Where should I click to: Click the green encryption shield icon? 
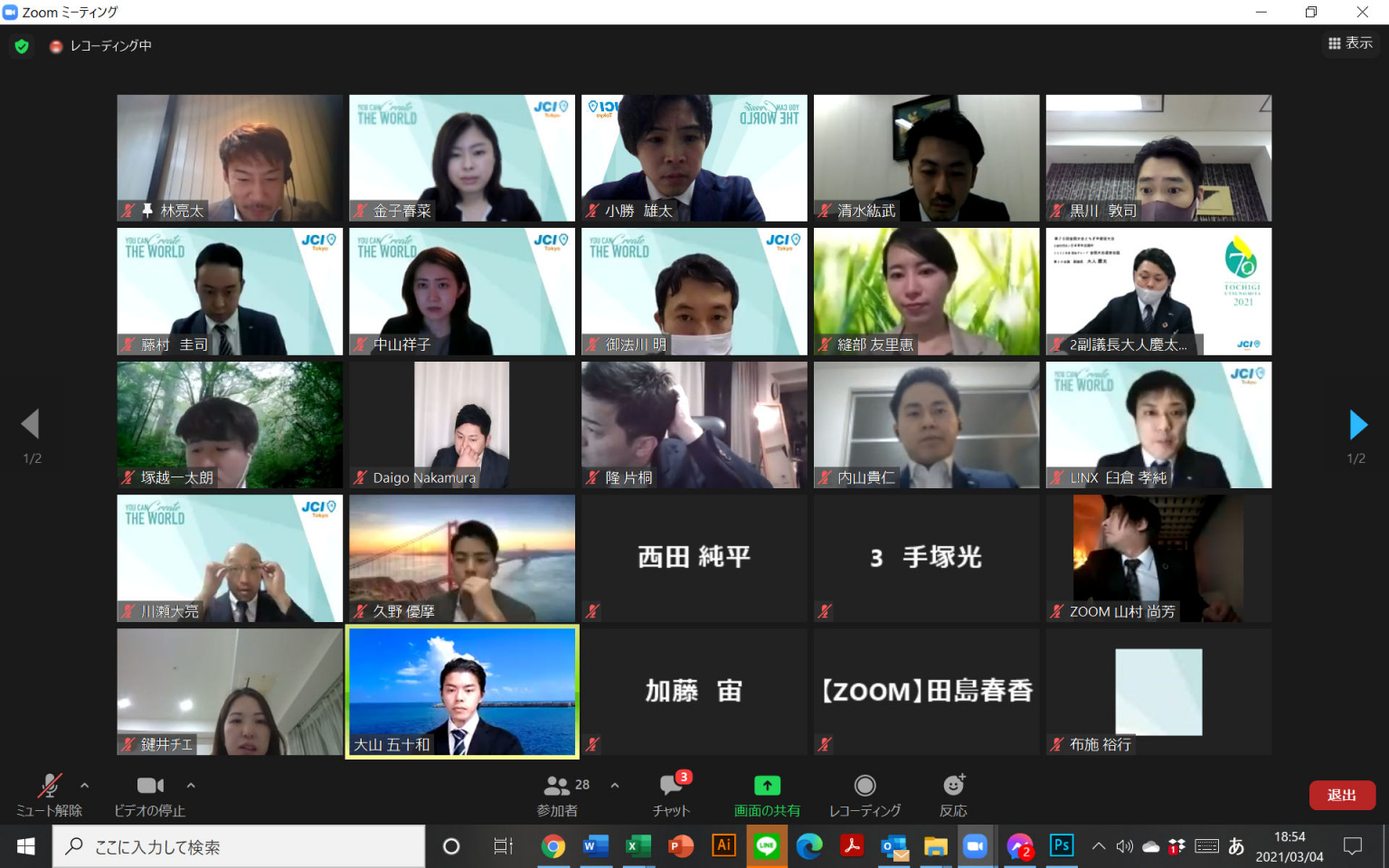click(22, 46)
